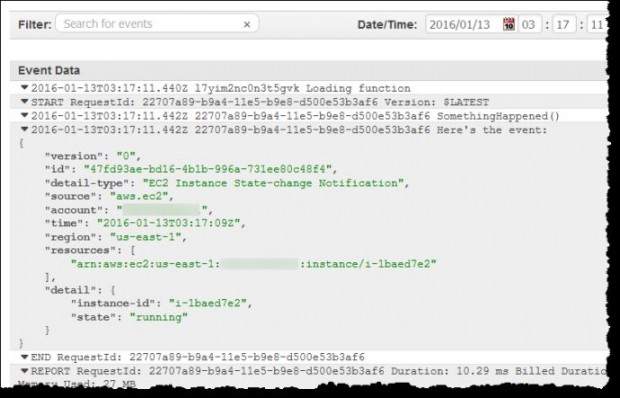Viewport: 620px width, 398px height.
Task: Click the instance-id value i-1baed7e2
Action: (208, 303)
